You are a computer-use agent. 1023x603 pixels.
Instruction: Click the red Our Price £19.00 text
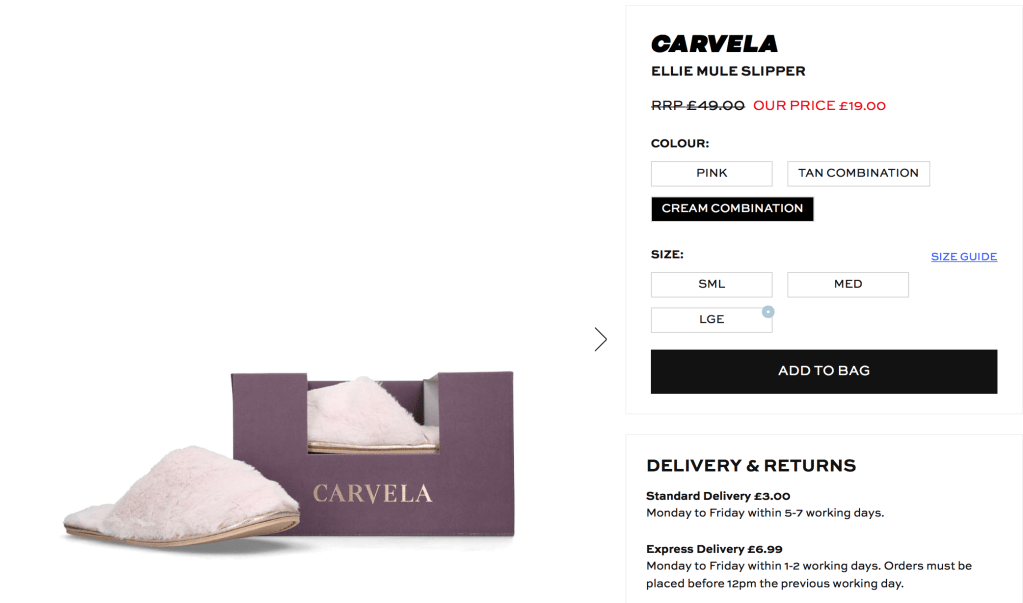819,106
